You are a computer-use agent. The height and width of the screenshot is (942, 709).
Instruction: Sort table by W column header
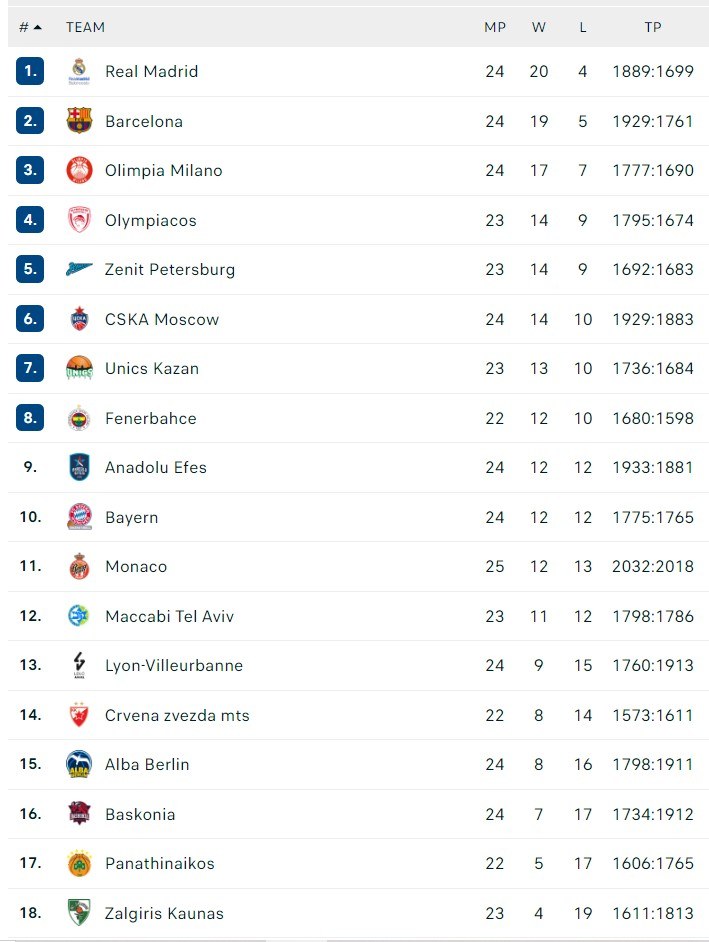coord(539,27)
